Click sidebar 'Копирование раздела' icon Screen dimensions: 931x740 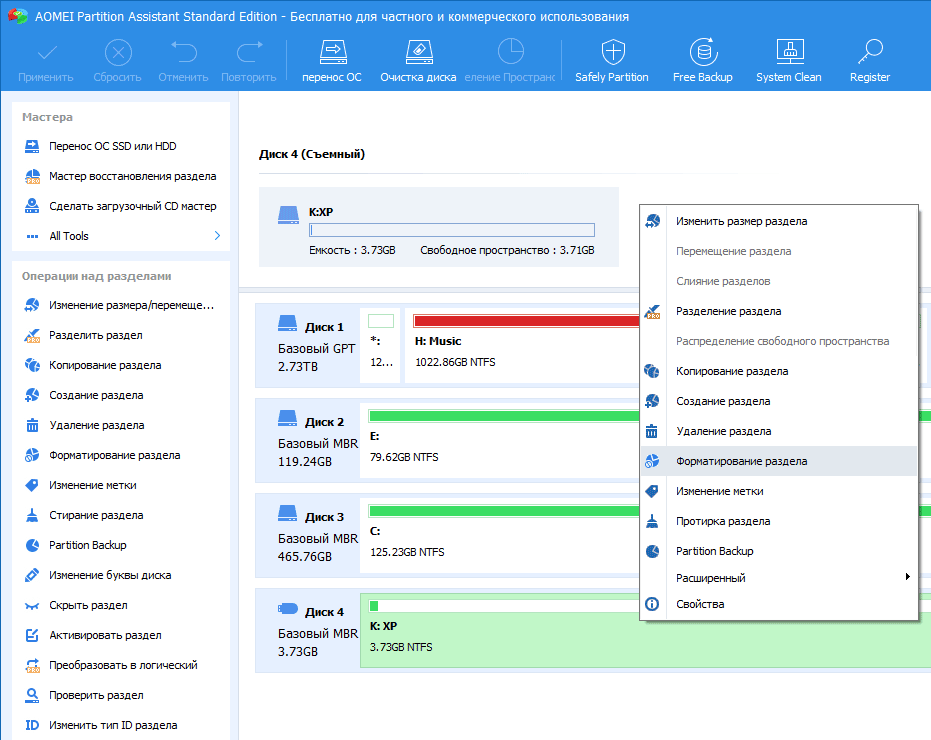pos(32,365)
